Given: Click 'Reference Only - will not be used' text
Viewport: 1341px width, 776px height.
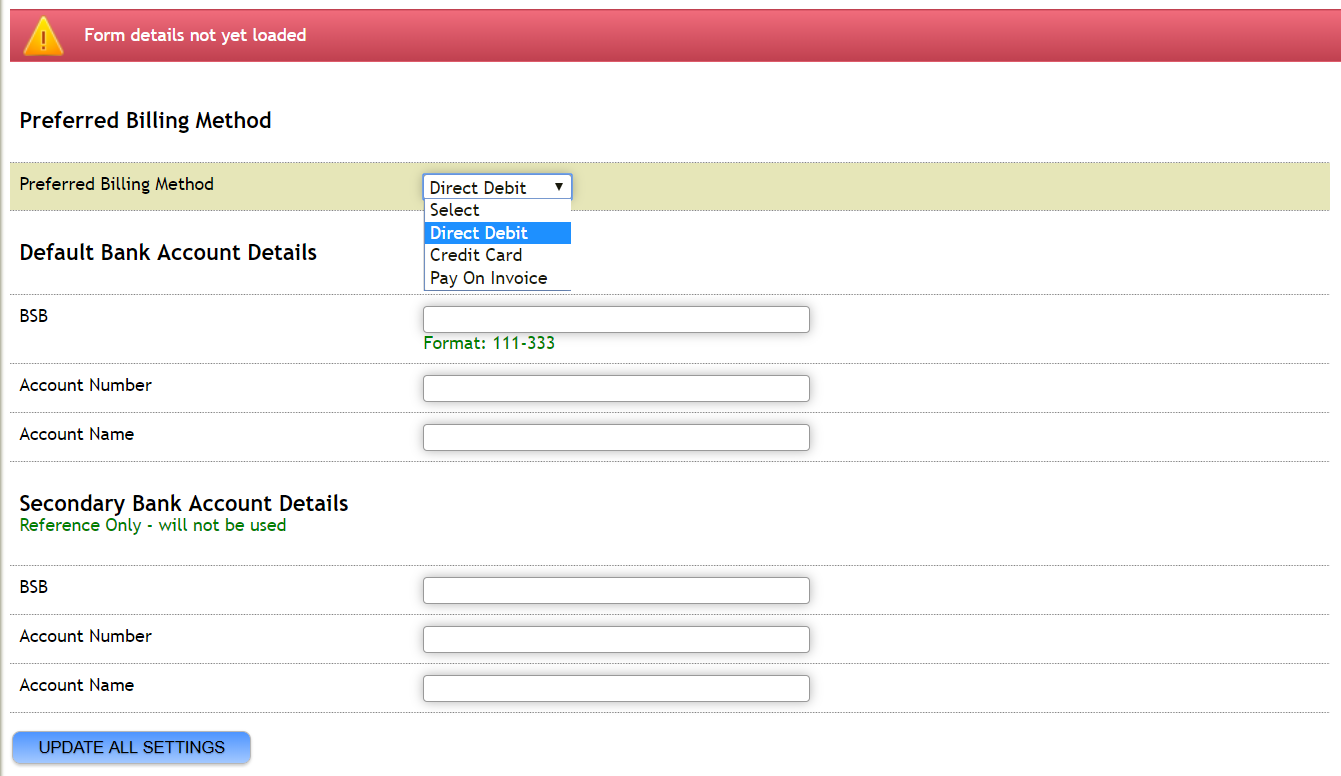Looking at the screenshot, I should pyautogui.click(x=152, y=525).
